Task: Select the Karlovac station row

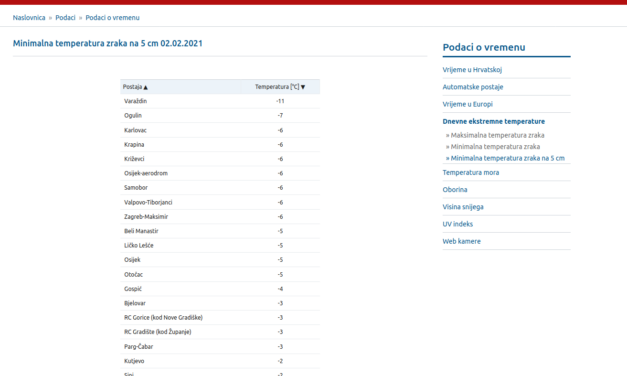Action: (x=220, y=130)
